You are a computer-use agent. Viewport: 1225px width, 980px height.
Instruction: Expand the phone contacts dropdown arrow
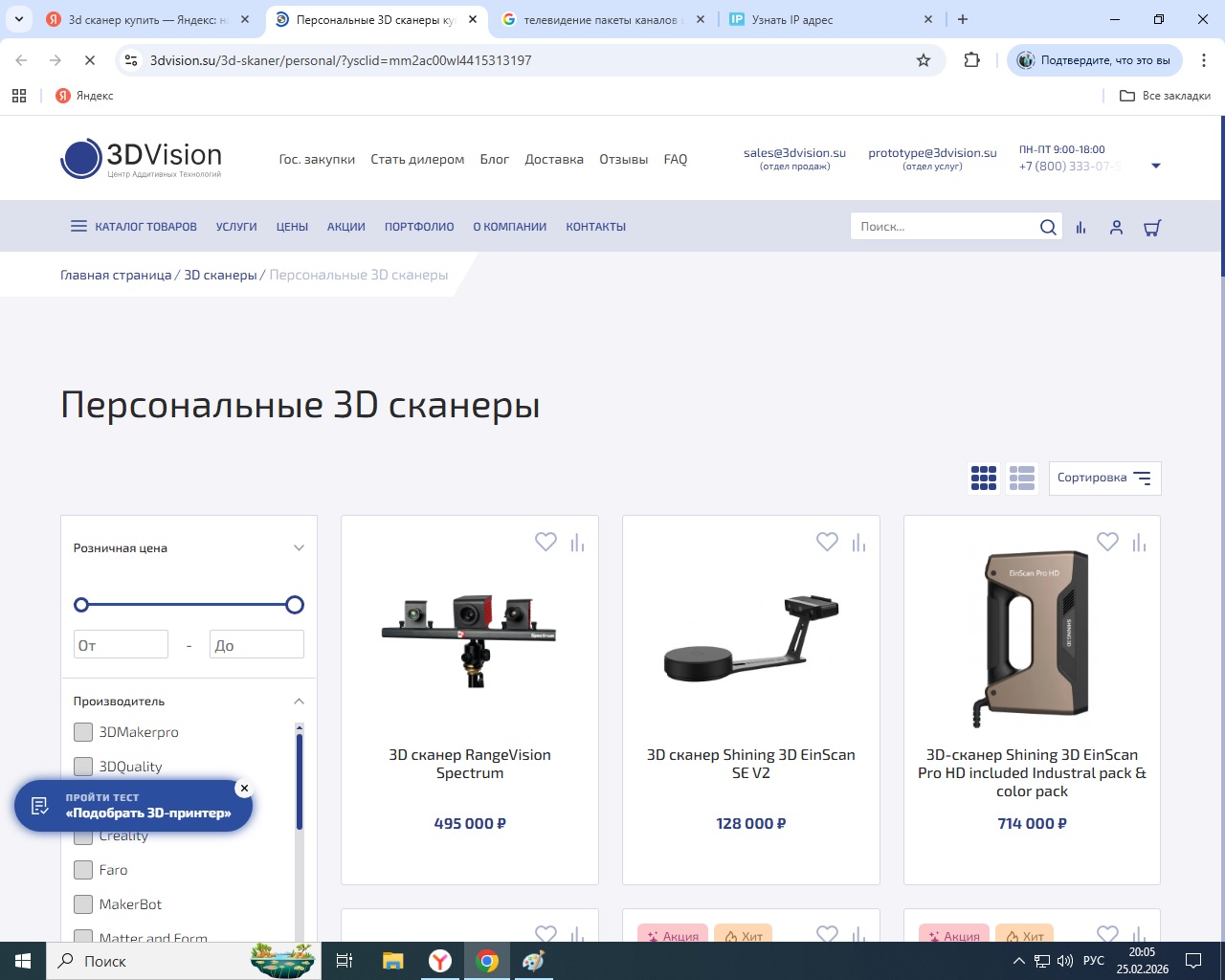pos(1156,167)
